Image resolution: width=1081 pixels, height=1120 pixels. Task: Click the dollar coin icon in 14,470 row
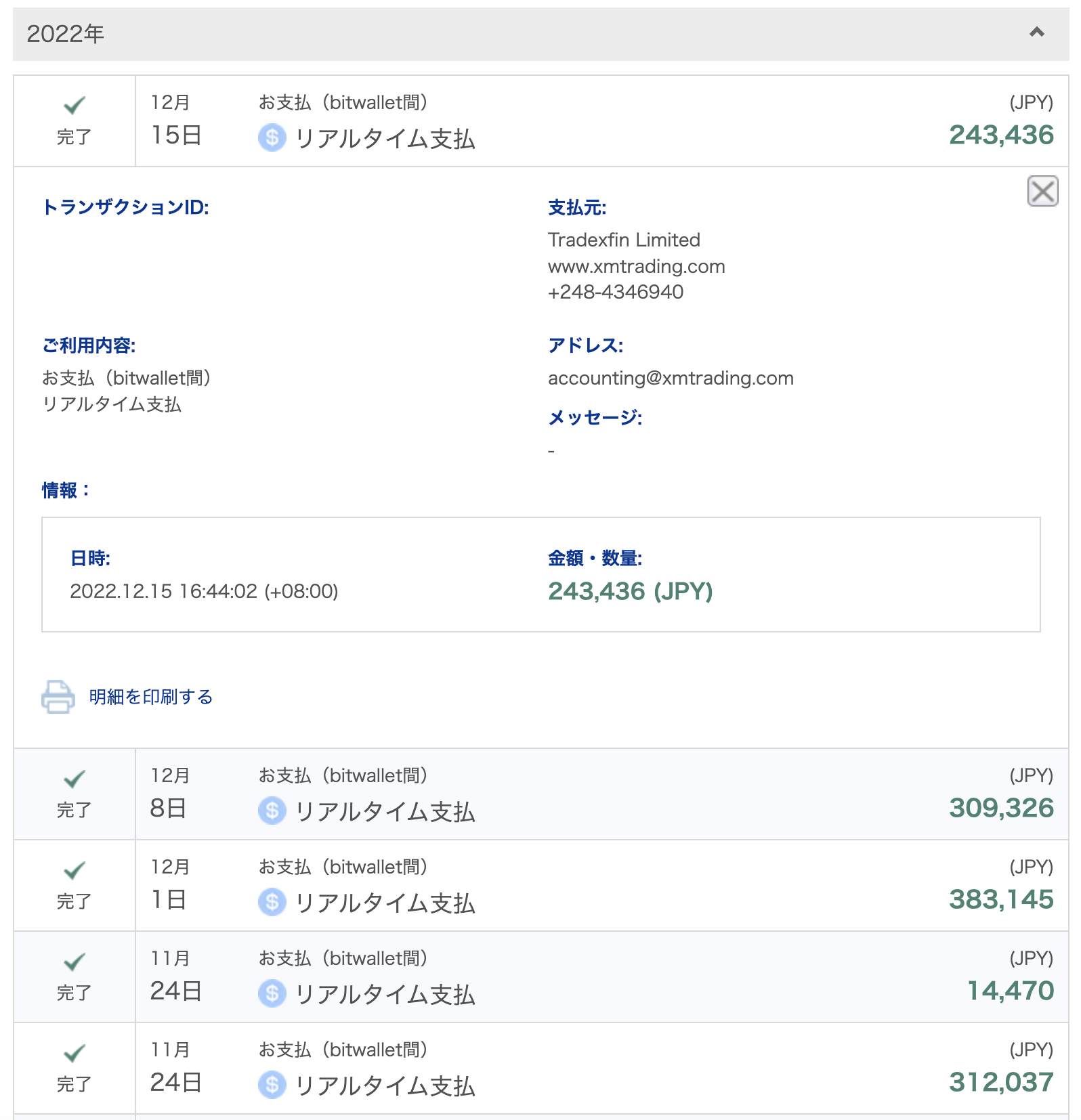click(x=272, y=993)
